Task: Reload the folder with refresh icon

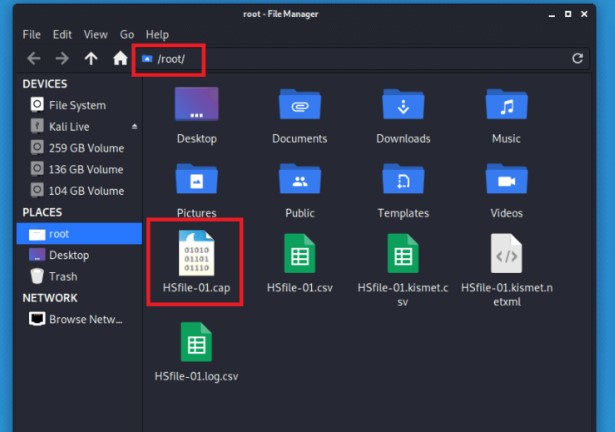Action: point(577,58)
